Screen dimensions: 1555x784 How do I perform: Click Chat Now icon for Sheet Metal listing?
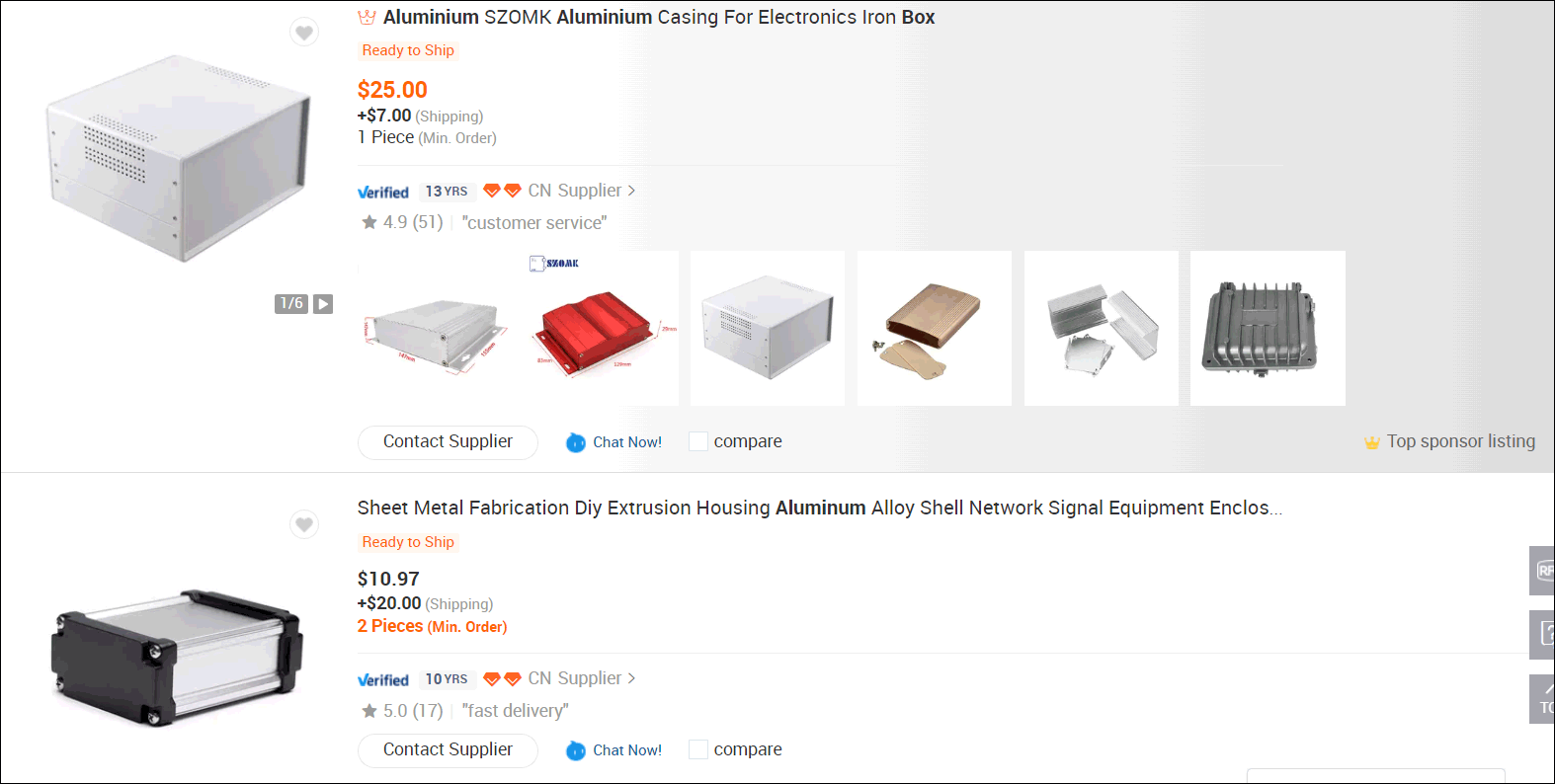576,751
